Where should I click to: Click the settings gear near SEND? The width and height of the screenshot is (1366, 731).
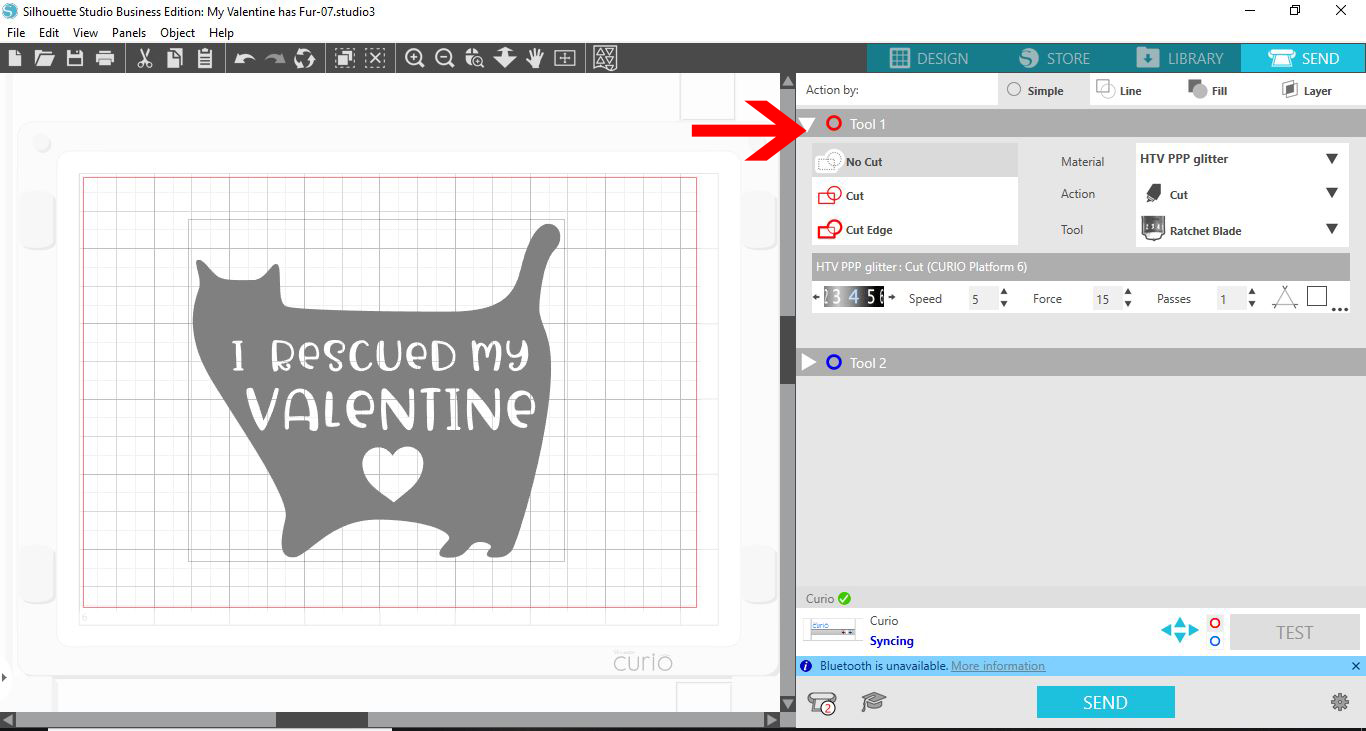[1340, 702]
